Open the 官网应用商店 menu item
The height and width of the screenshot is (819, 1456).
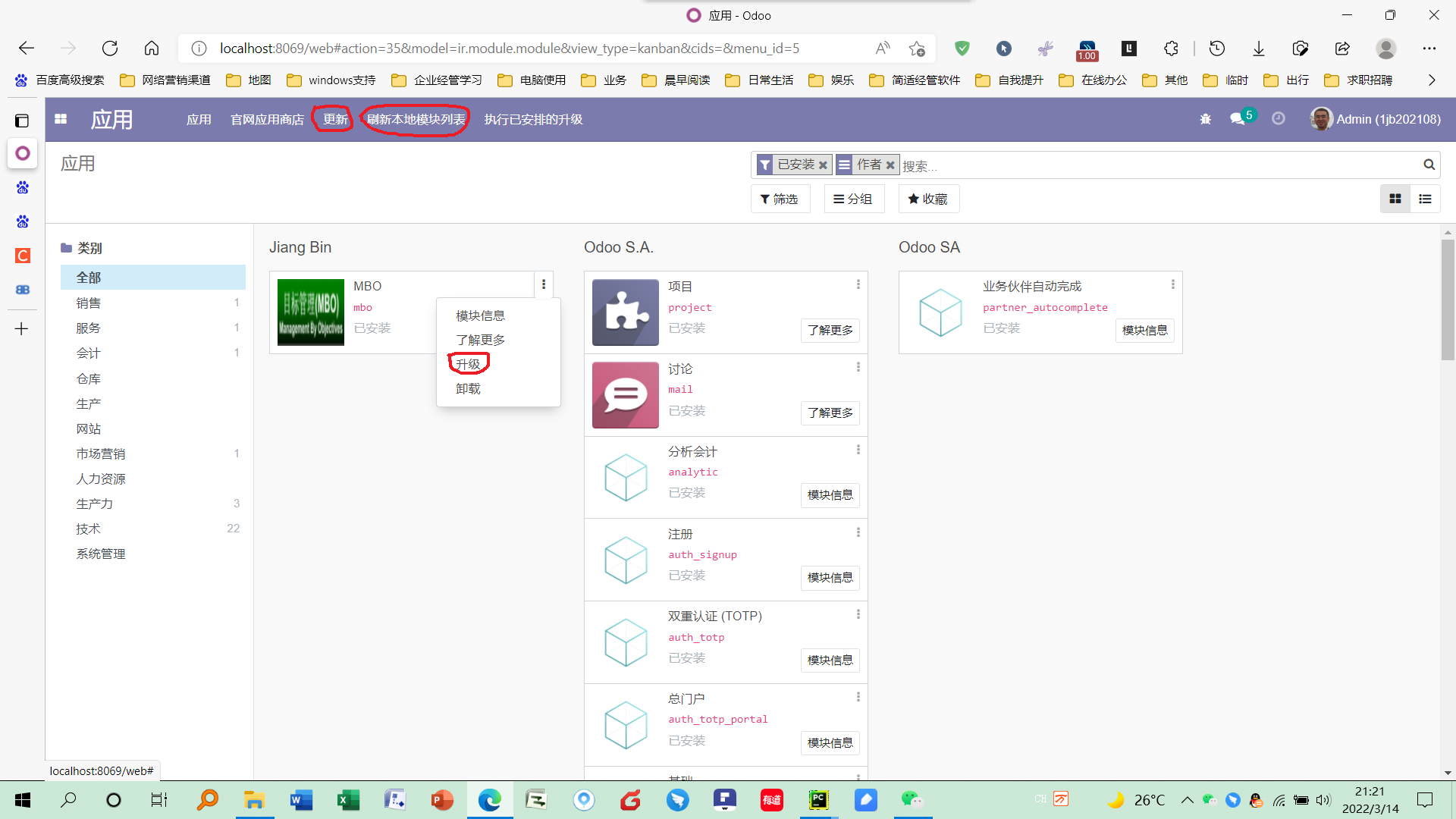tap(267, 119)
